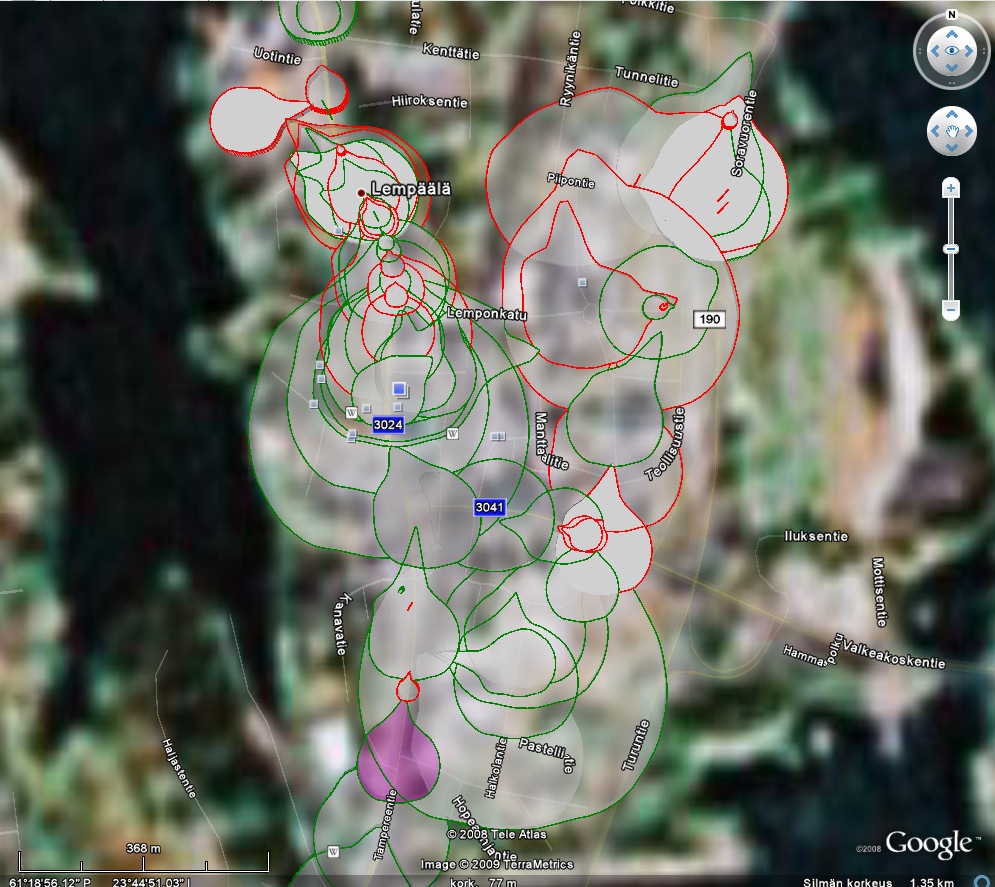This screenshot has width=995, height=887.
Task: Click the Iluksentie street label
Action: pos(816,536)
